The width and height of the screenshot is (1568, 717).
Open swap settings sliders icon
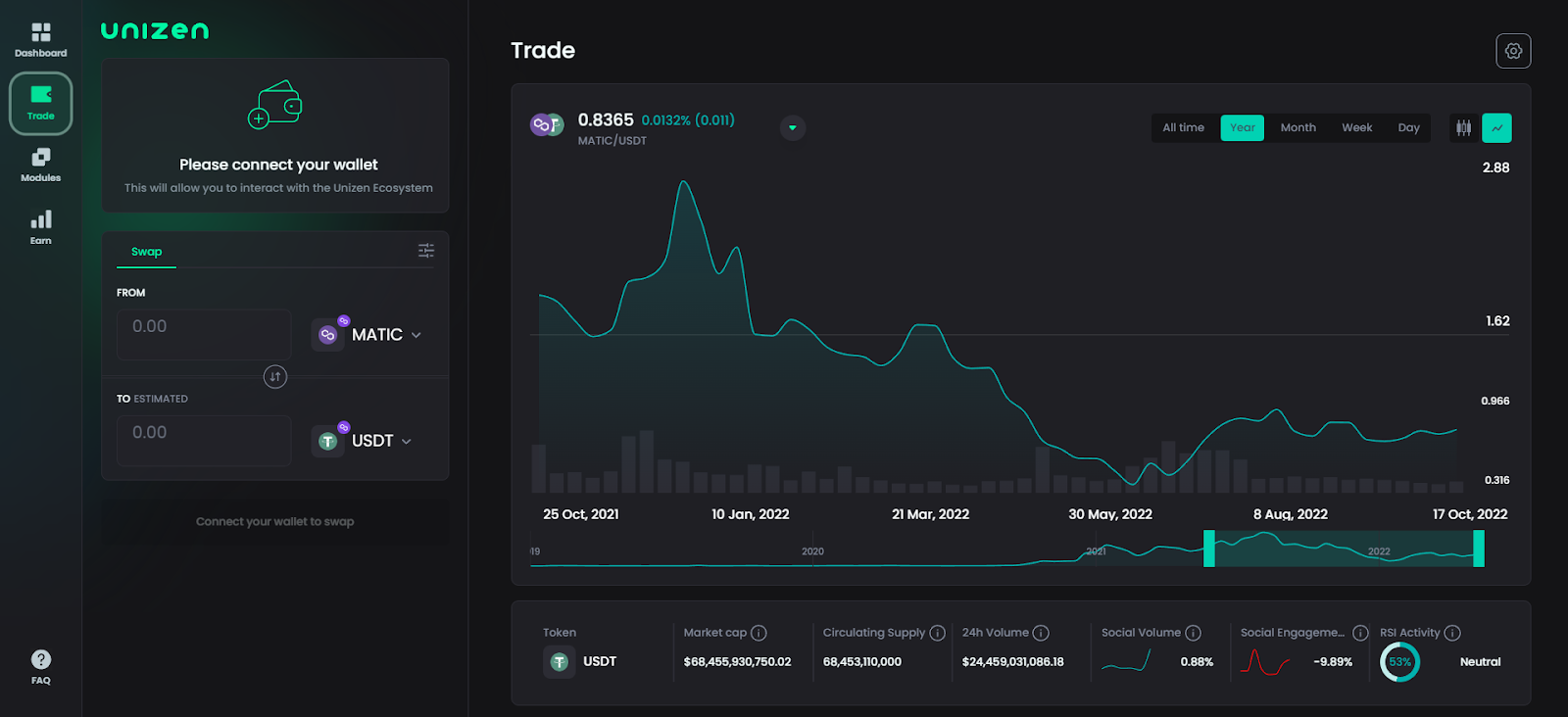(x=426, y=251)
